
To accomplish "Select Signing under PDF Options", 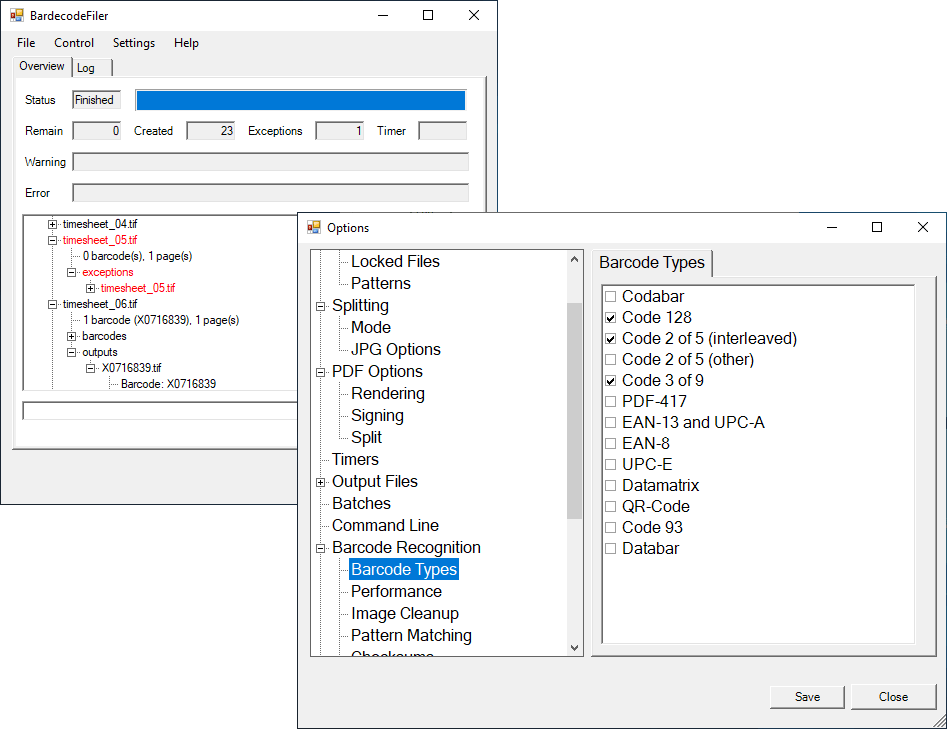I will click(x=377, y=416).
